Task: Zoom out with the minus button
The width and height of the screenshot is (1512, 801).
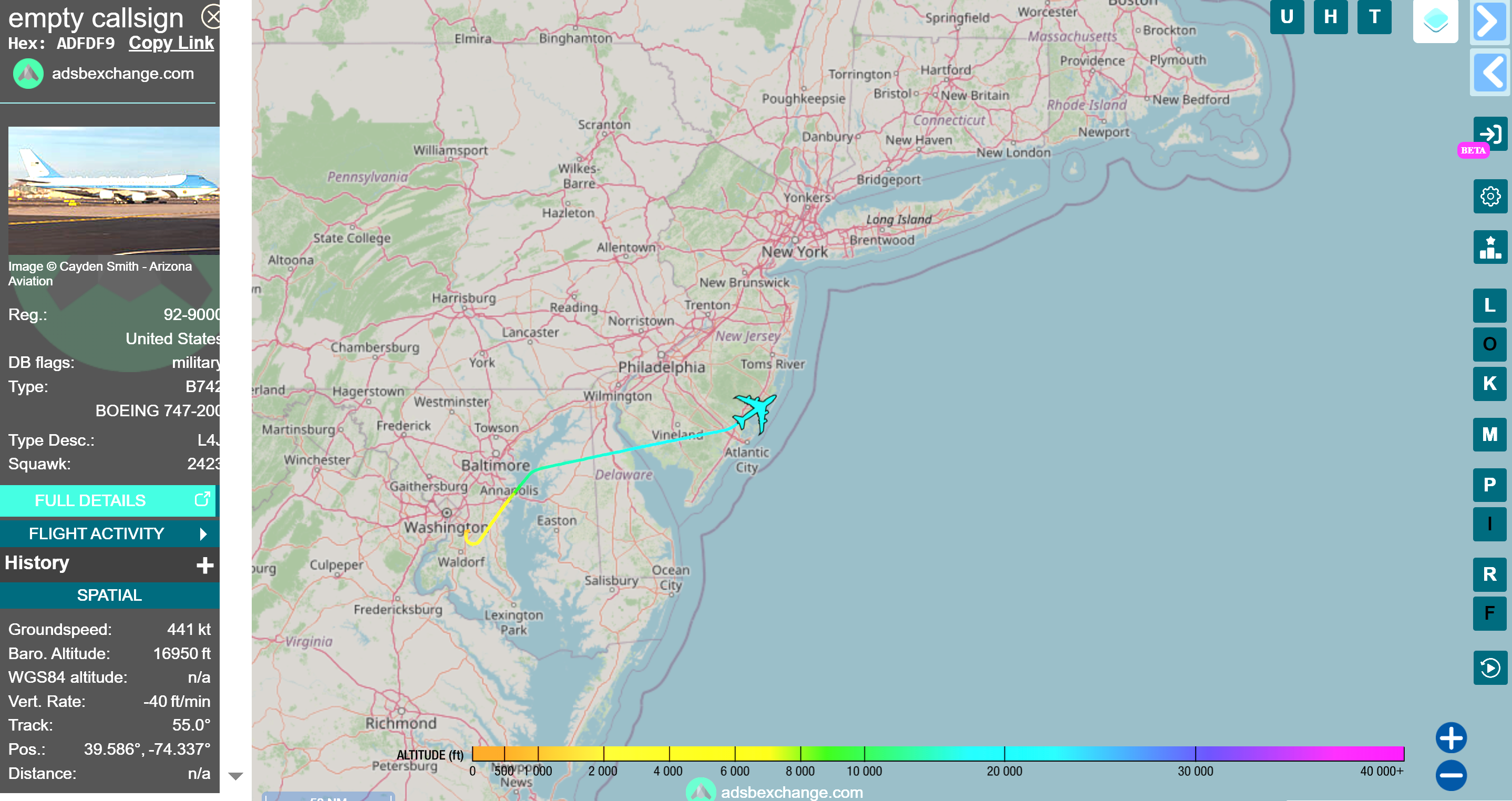Action: coord(1451,775)
